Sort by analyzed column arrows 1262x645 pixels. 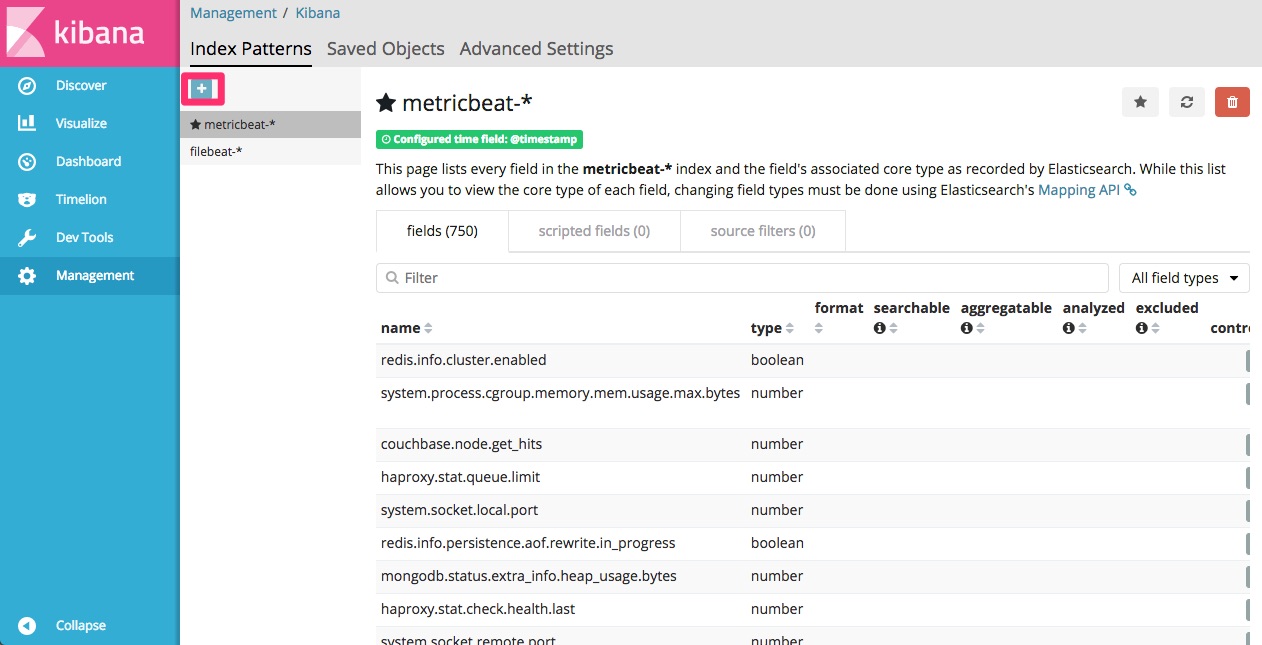tap(1082, 328)
